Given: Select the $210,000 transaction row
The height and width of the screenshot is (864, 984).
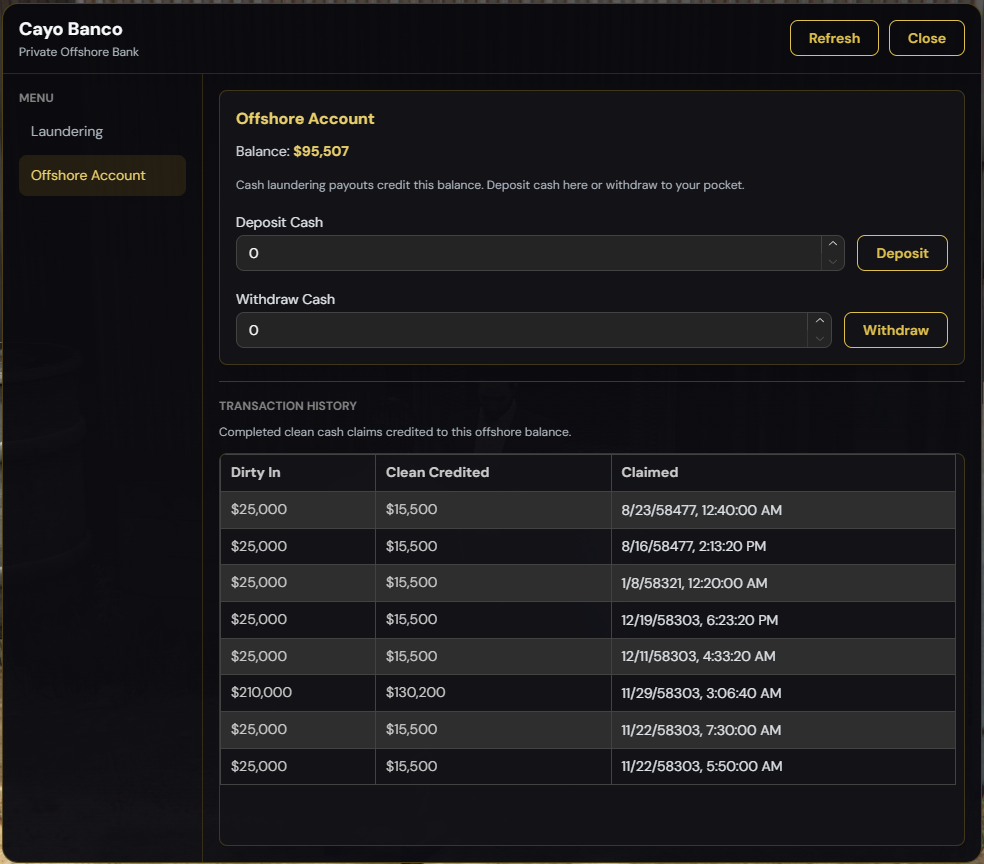Looking at the screenshot, I should click(588, 693).
